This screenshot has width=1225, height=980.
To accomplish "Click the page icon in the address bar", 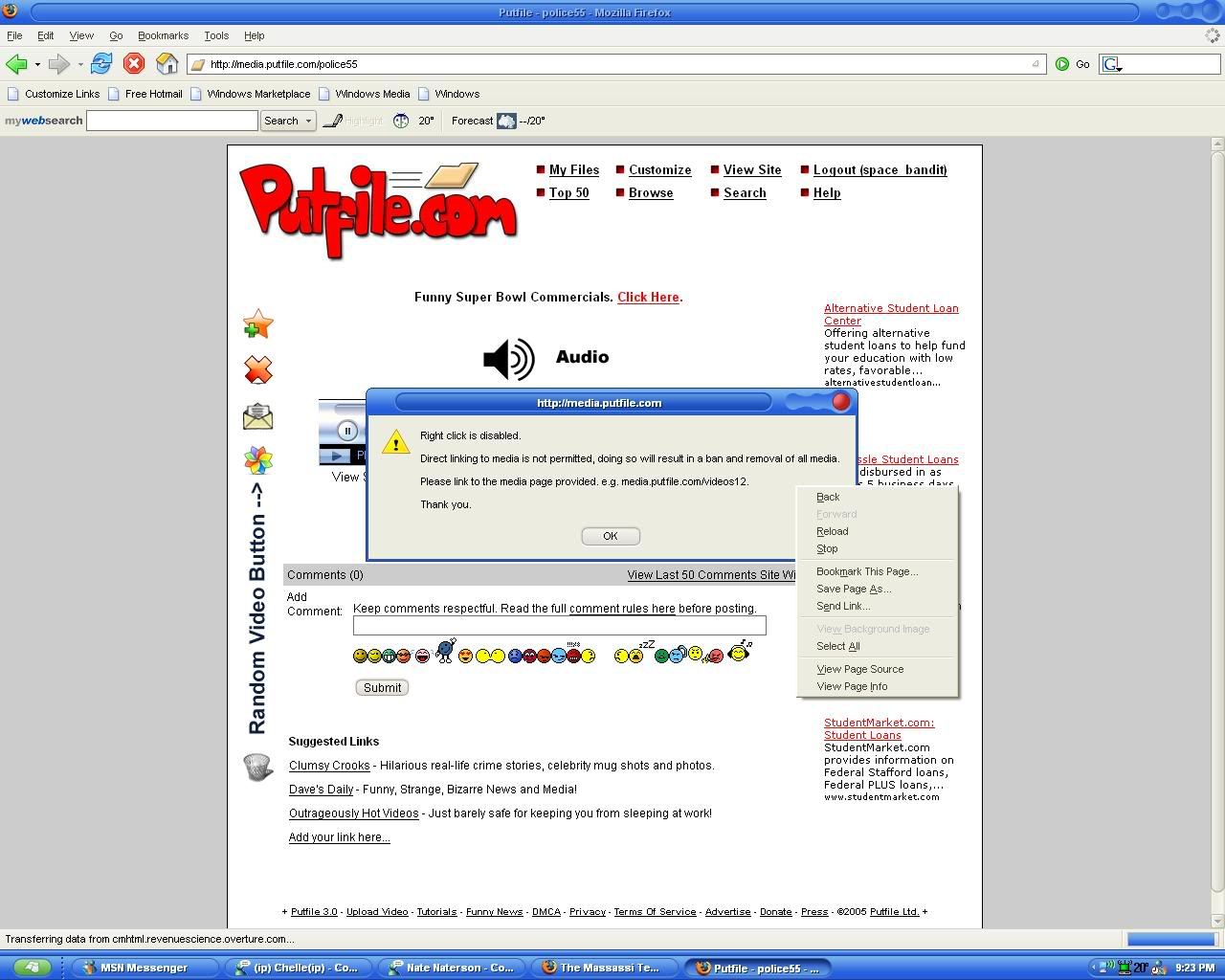I will 198,64.
